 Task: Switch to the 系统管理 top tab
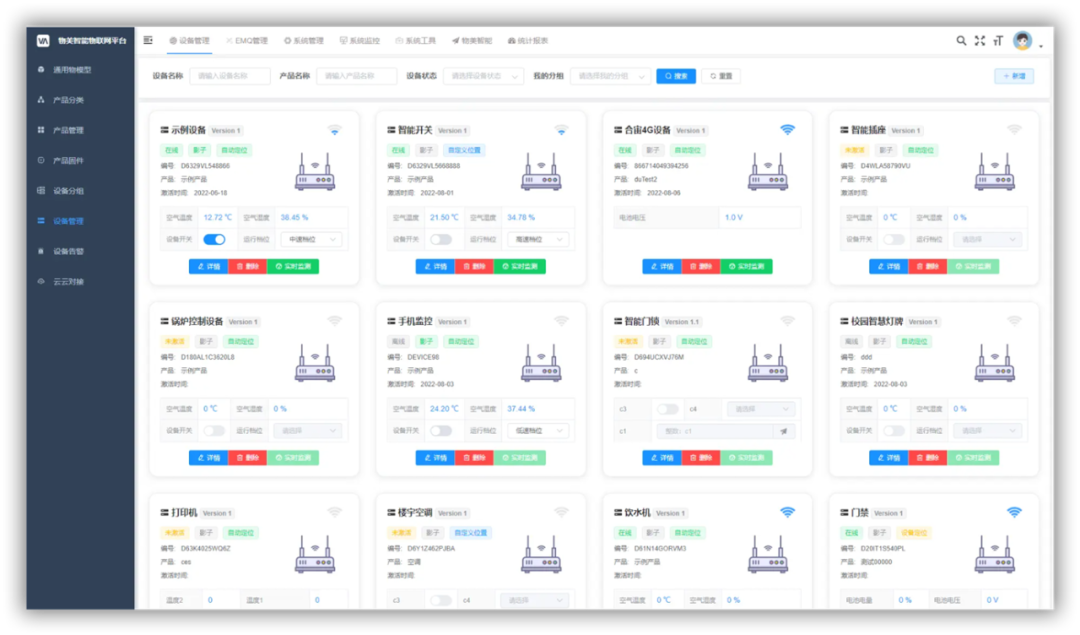point(304,41)
